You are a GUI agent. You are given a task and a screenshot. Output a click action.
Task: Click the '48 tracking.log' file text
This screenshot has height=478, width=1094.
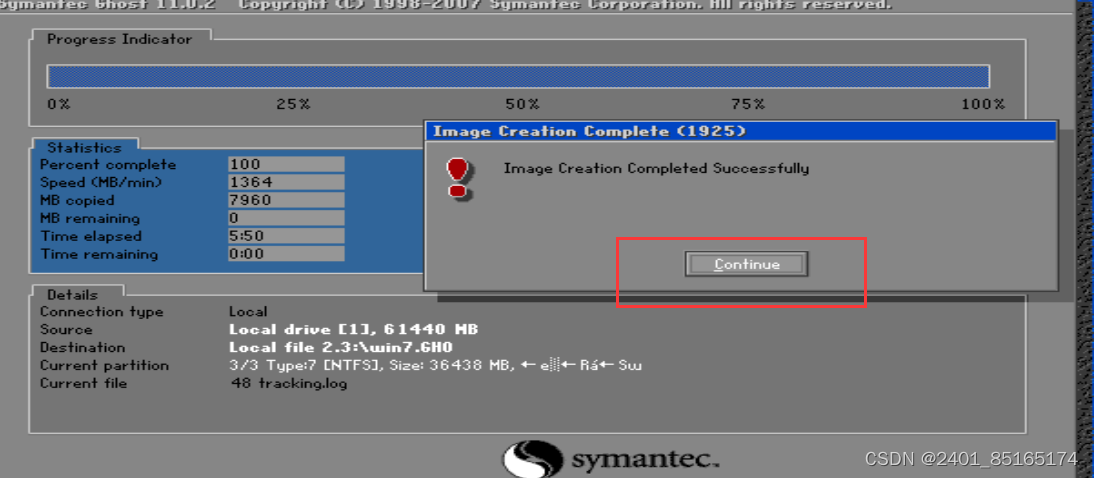(x=288, y=383)
